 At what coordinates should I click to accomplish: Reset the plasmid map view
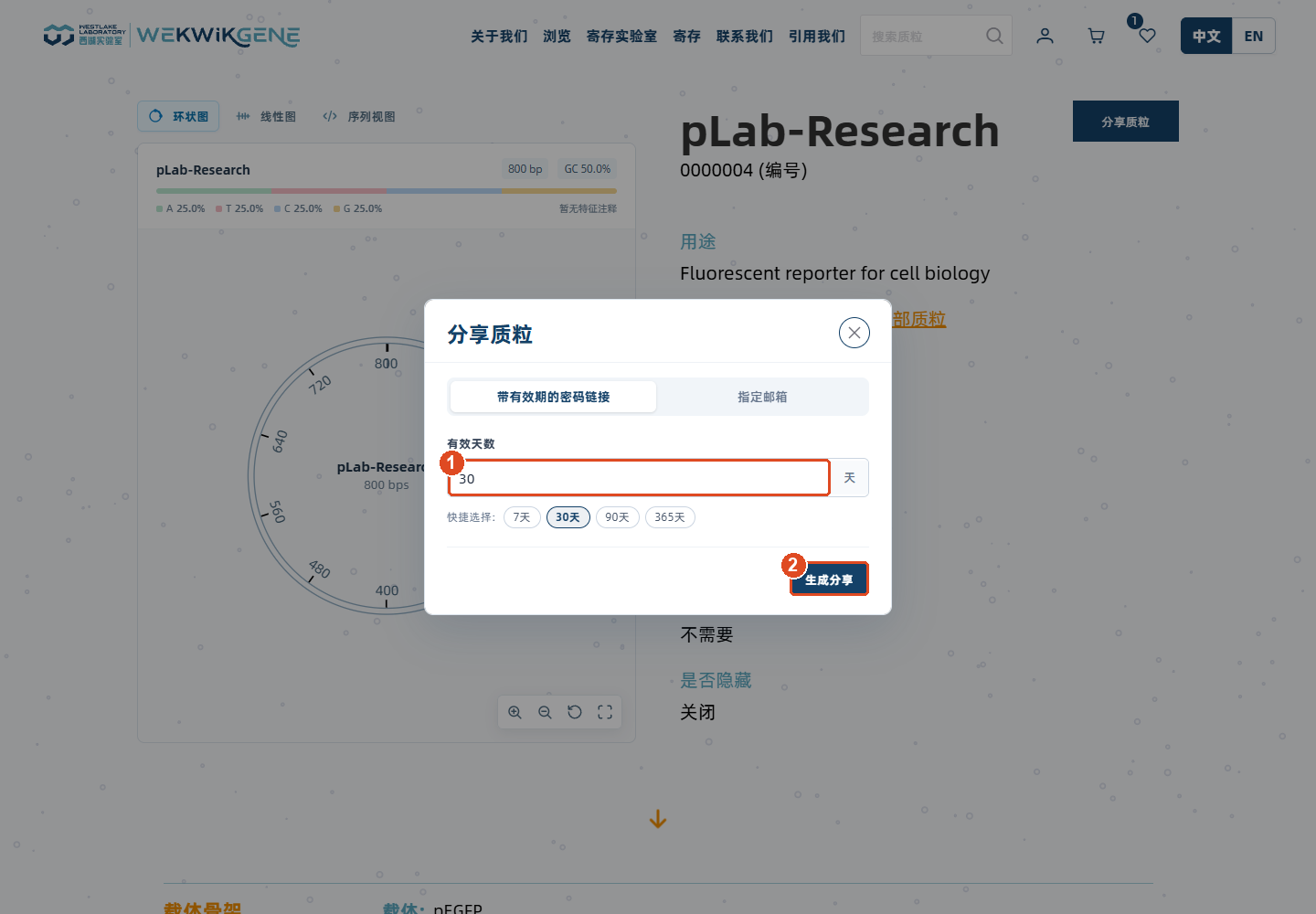tap(575, 712)
